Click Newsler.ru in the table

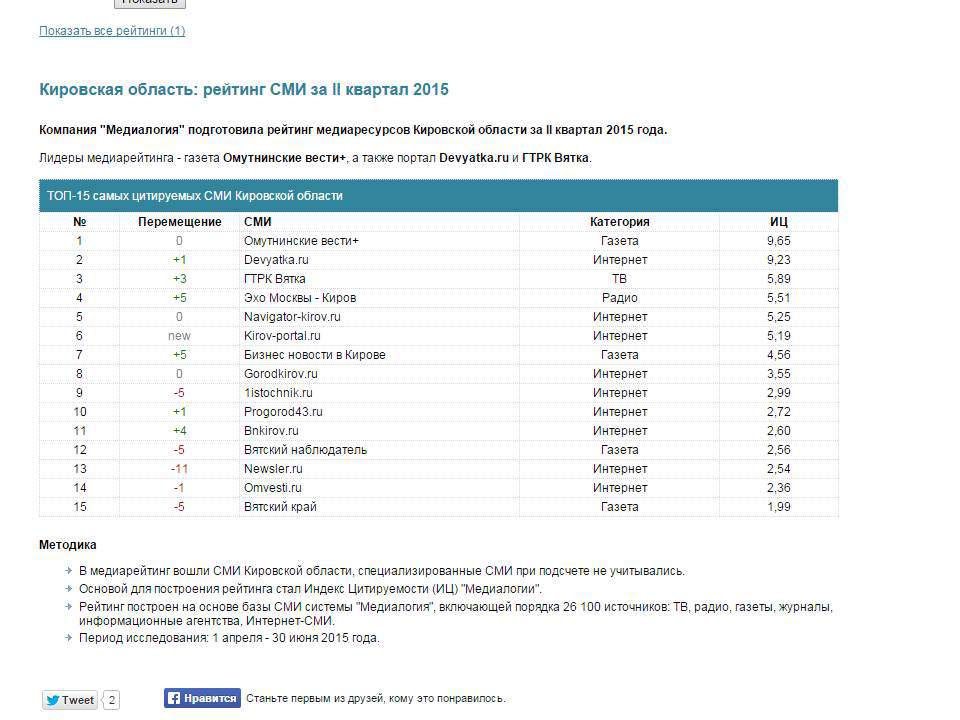[273, 469]
